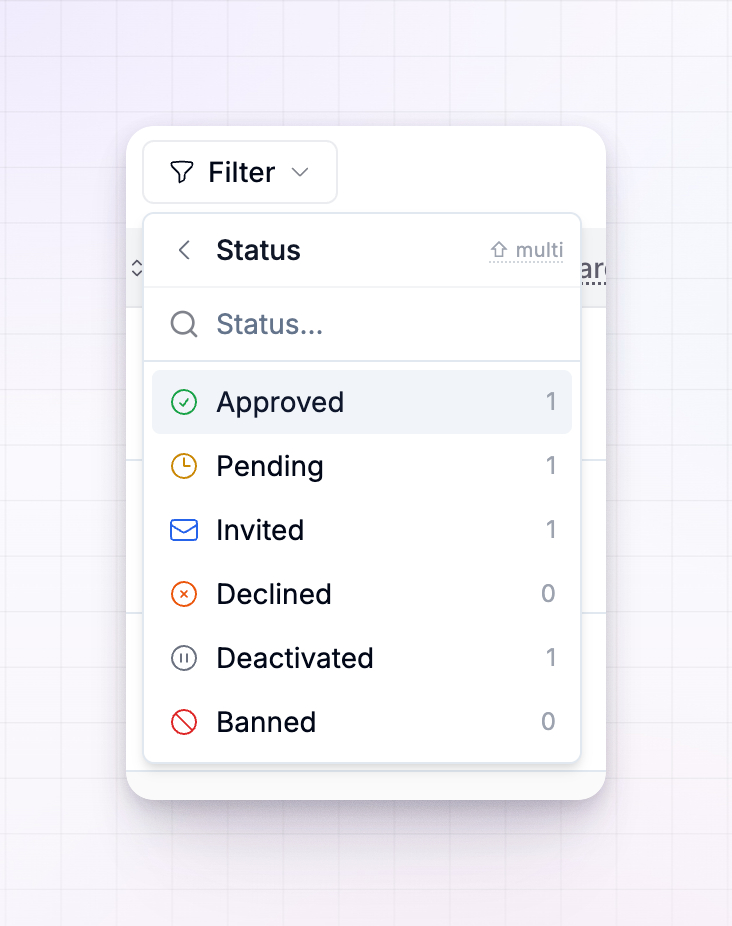Screen dimensions: 732x926
Task: Click the green Approved checkmark icon
Action: (x=184, y=402)
